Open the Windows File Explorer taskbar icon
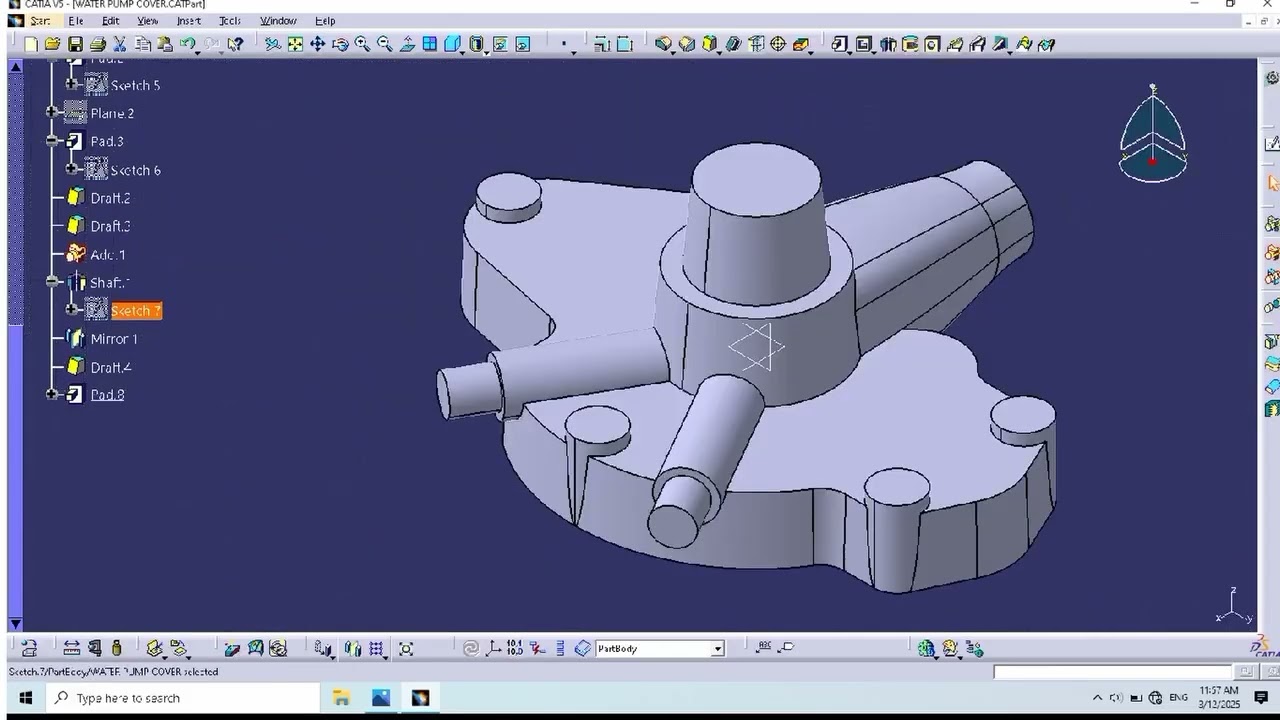This screenshot has width=1280, height=720. point(341,698)
